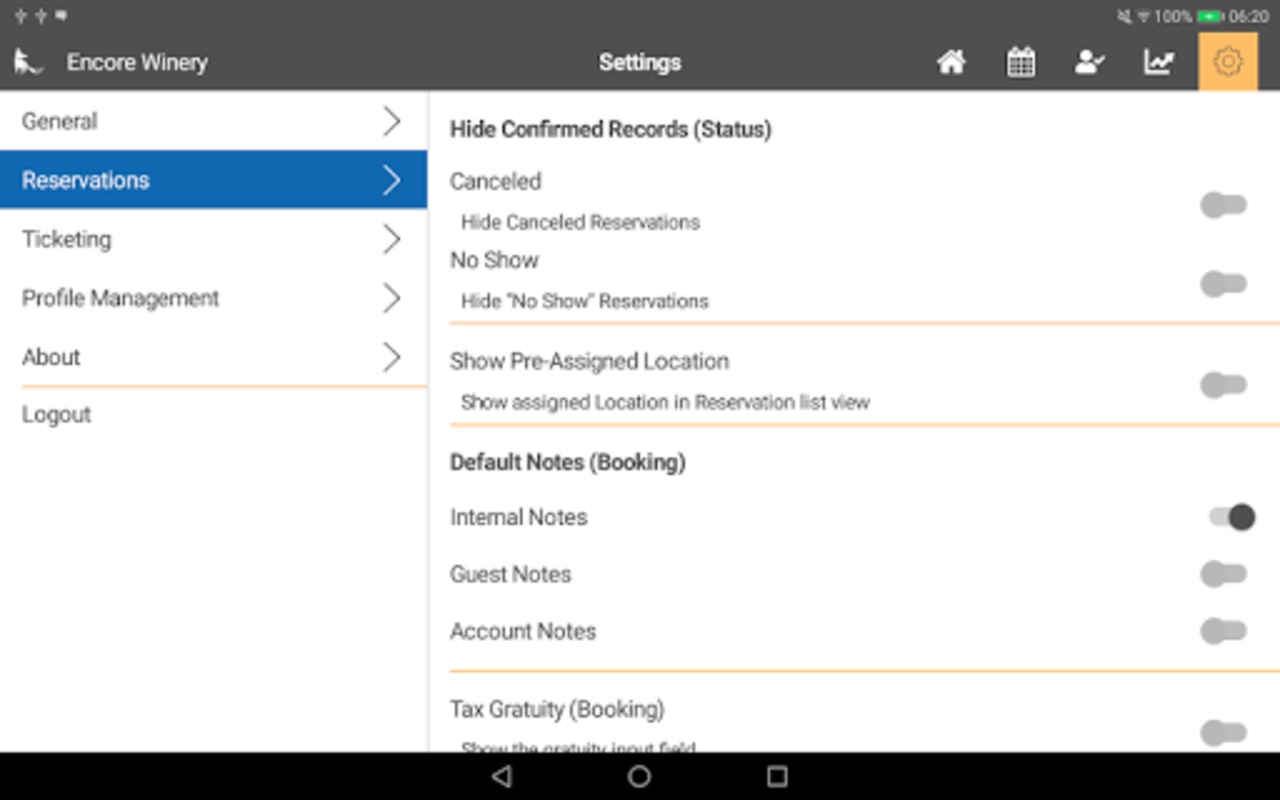Viewport: 1280px width, 800px height.
Task: Select General in settings menu
Action: [x=213, y=121]
